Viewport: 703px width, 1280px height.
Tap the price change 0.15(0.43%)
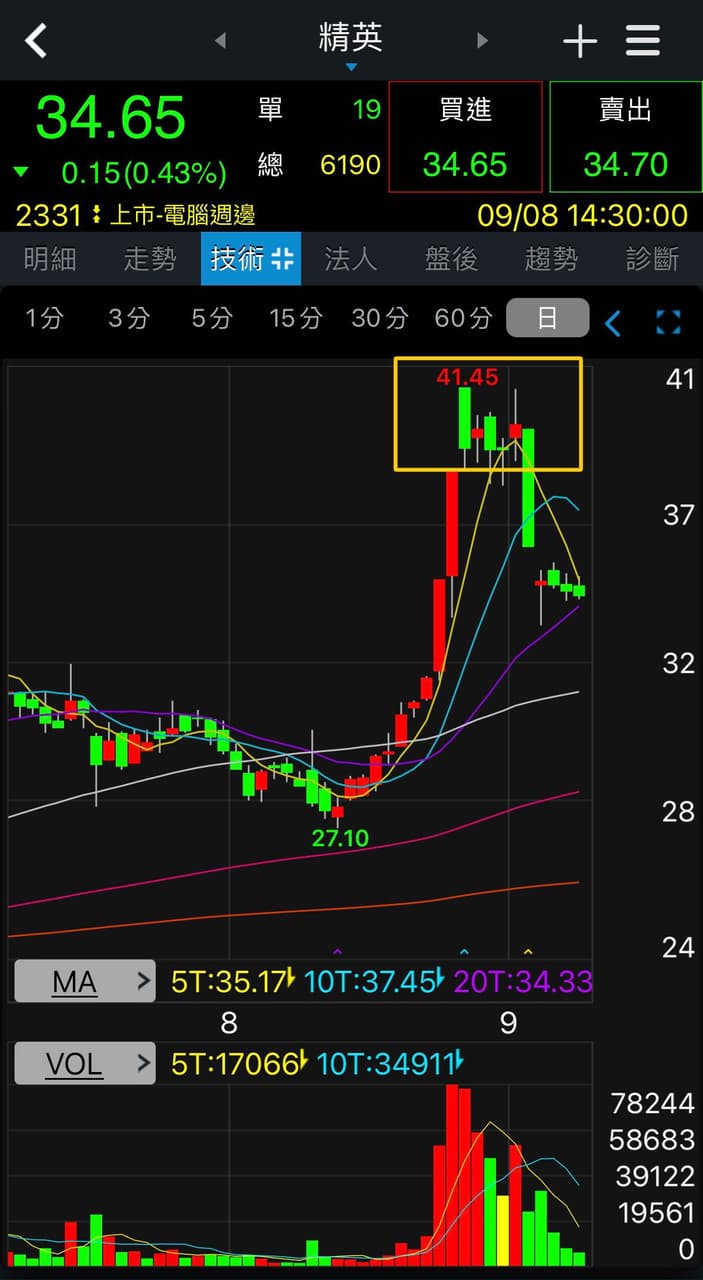coord(144,173)
